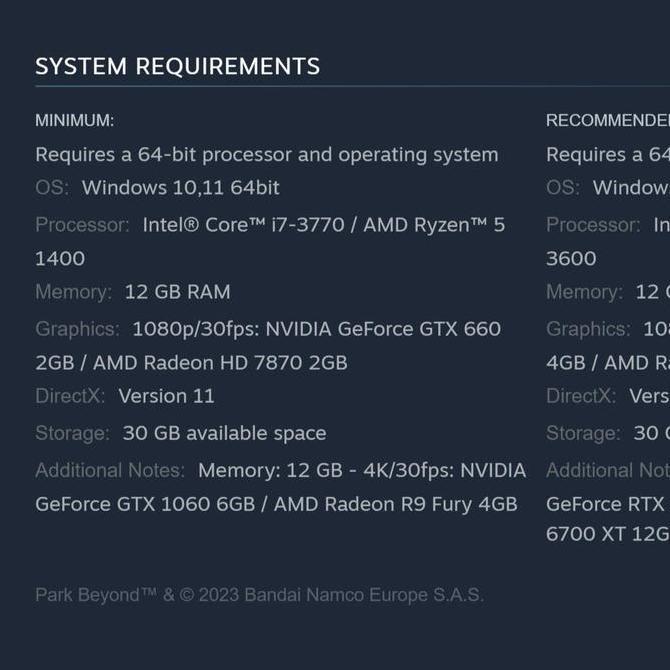Click 'GeForce RTX' in recommended notes
Screen dimensions: 670x670
(x=605, y=504)
